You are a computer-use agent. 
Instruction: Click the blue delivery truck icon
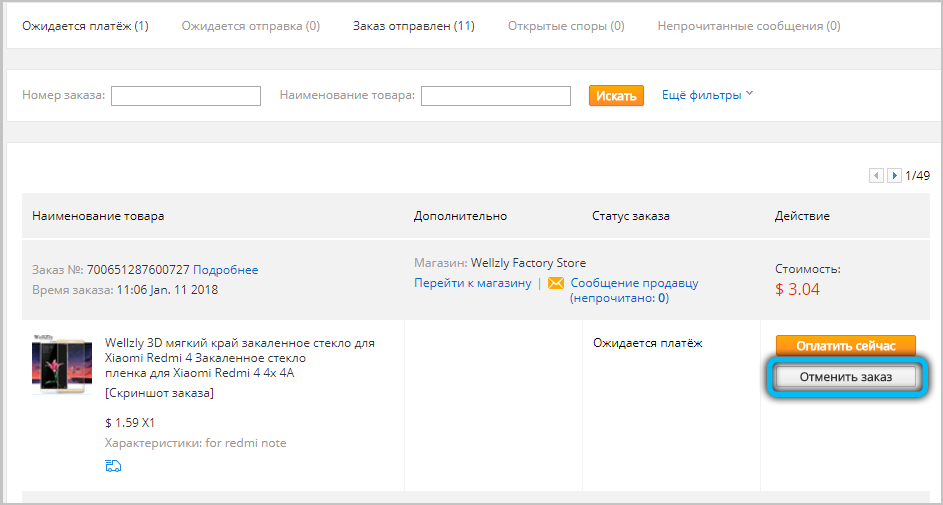(x=113, y=465)
